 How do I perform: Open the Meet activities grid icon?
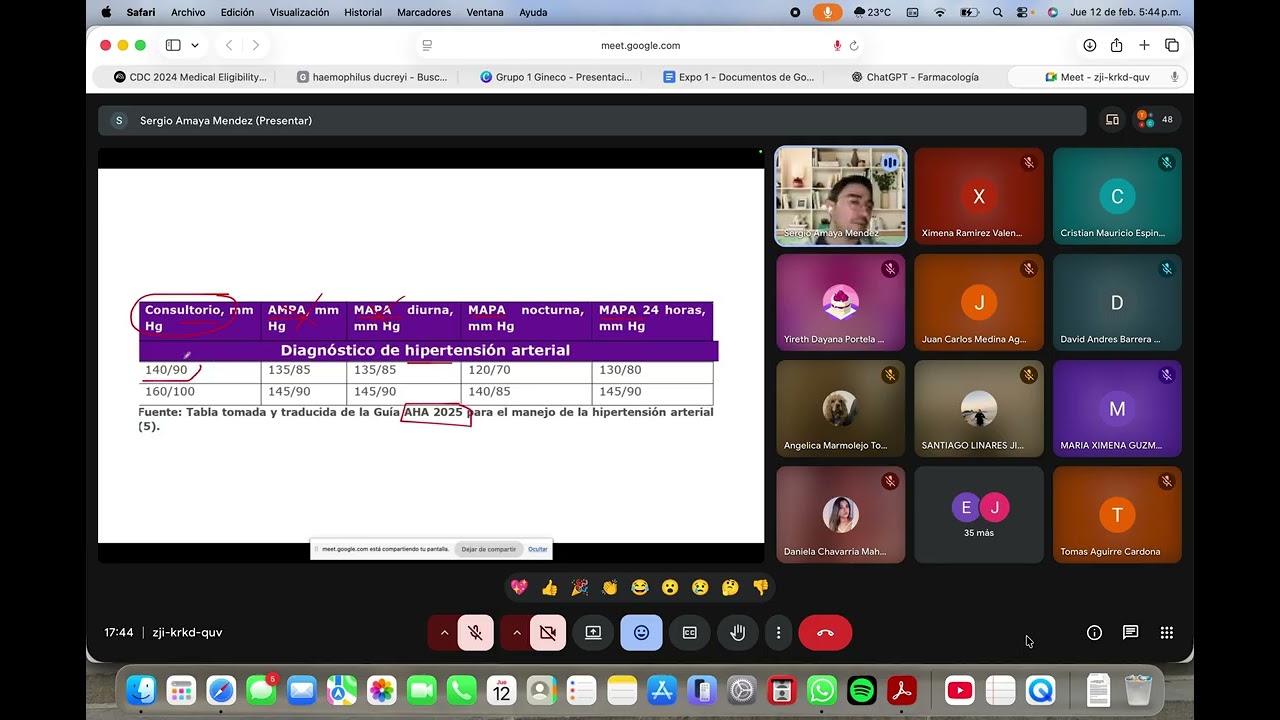[1166, 633]
